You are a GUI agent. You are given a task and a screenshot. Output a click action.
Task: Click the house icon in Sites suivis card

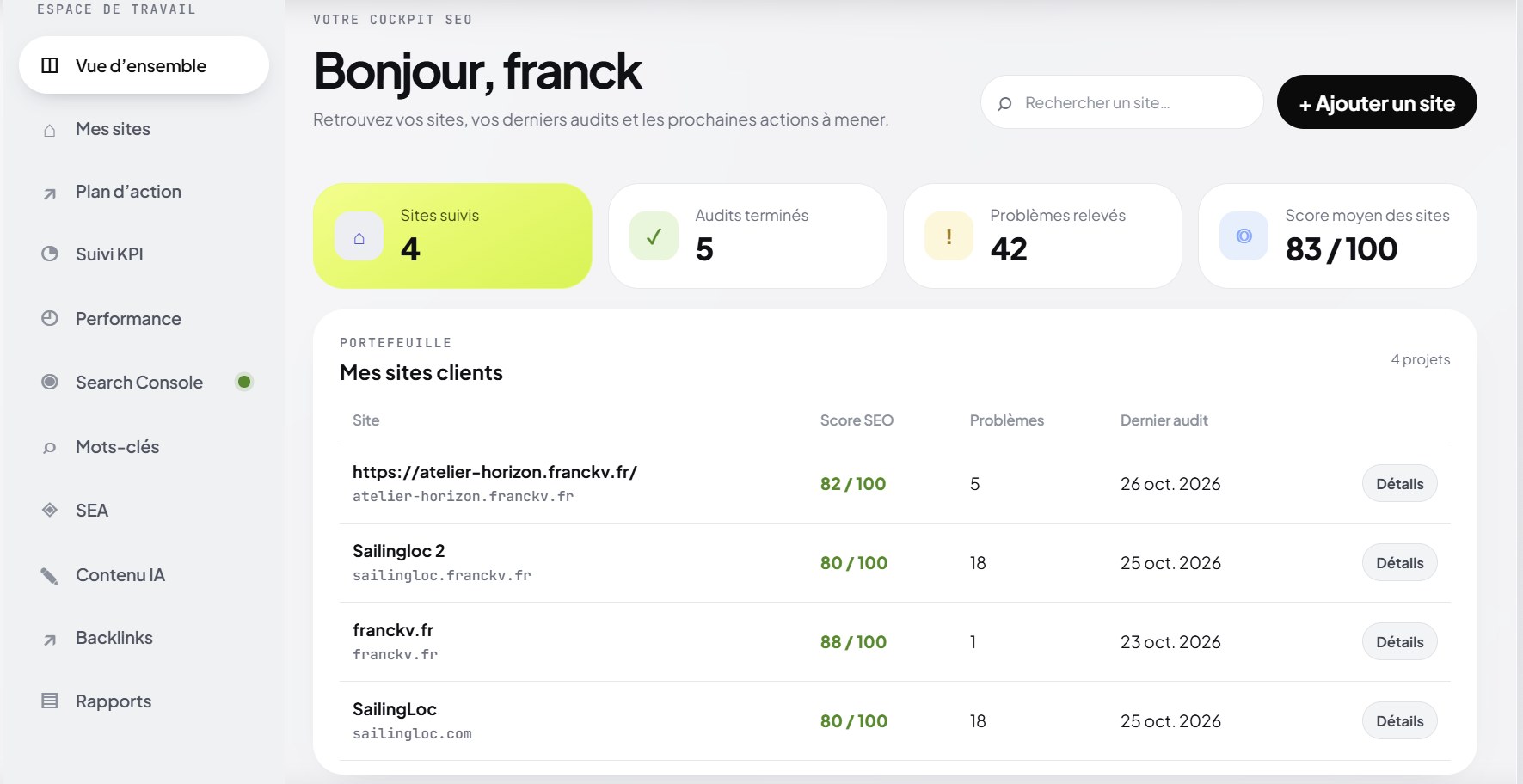click(x=359, y=236)
